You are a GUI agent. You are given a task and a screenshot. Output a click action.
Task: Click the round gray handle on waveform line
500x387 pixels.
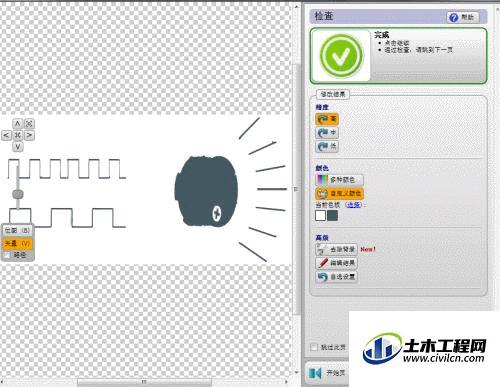[18, 194]
